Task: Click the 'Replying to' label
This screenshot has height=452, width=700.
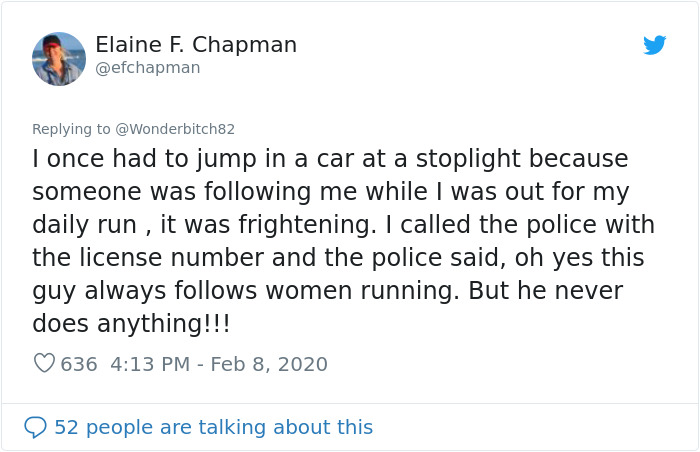Action: (x=71, y=129)
